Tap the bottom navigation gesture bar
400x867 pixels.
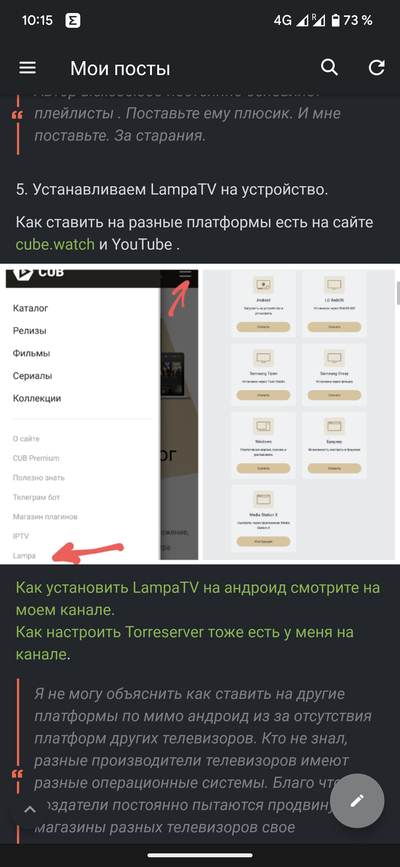200,856
